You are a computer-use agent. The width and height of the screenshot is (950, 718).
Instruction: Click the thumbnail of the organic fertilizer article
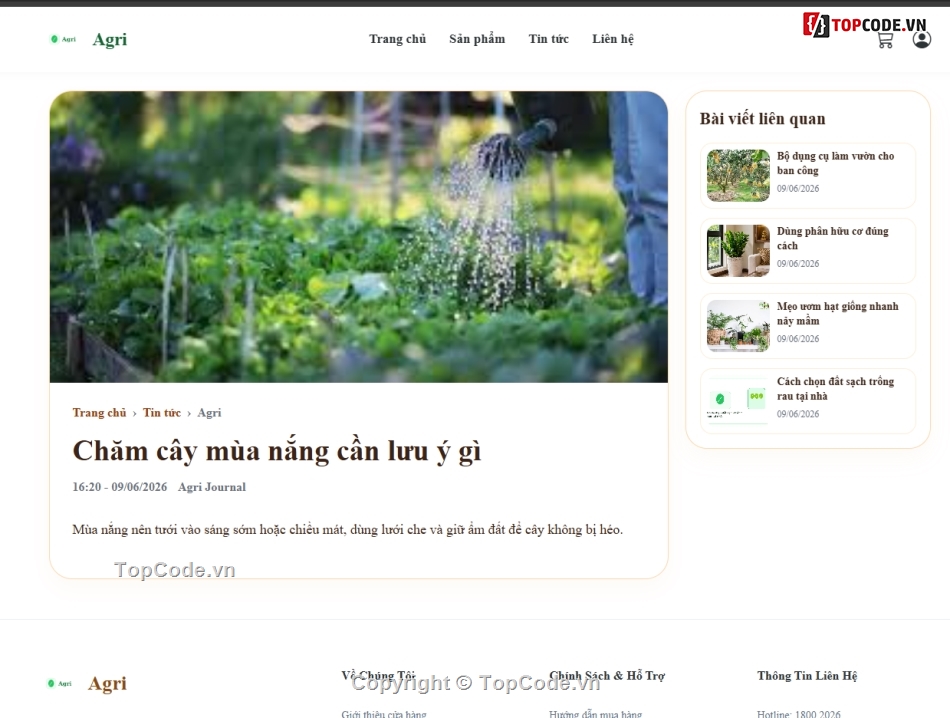(x=738, y=250)
